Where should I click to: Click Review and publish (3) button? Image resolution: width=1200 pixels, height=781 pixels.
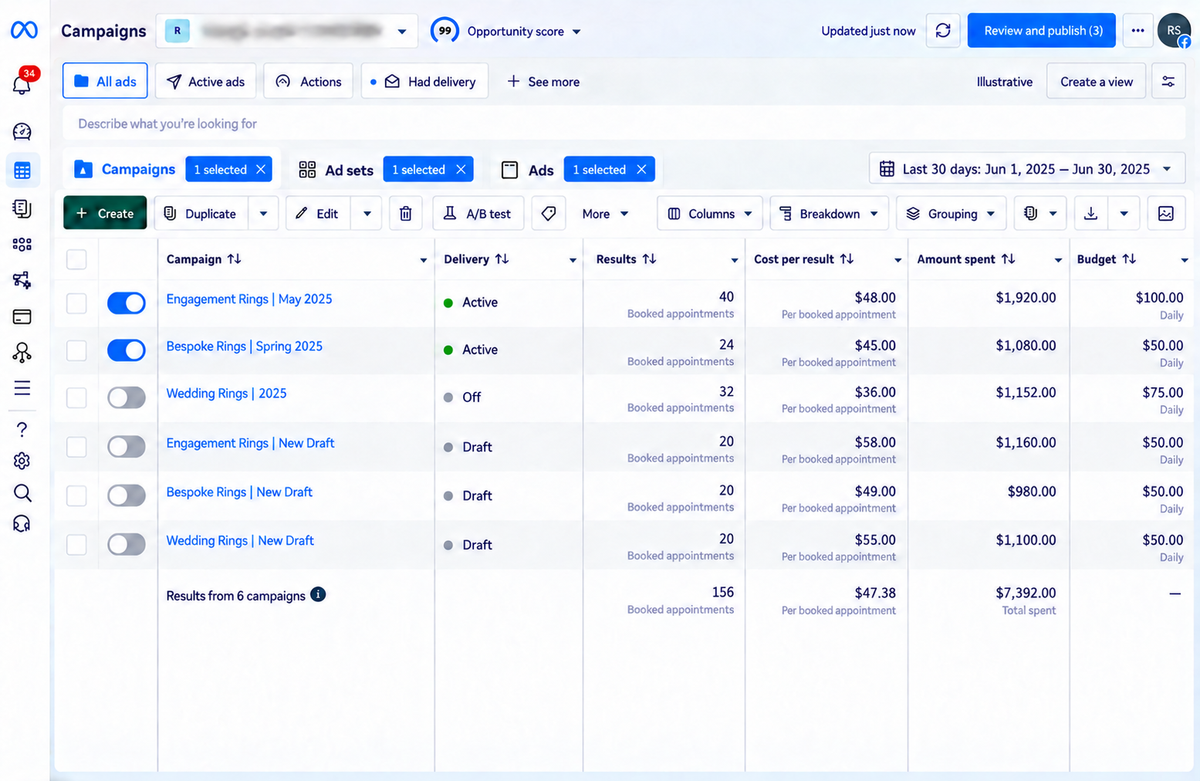(x=1043, y=31)
